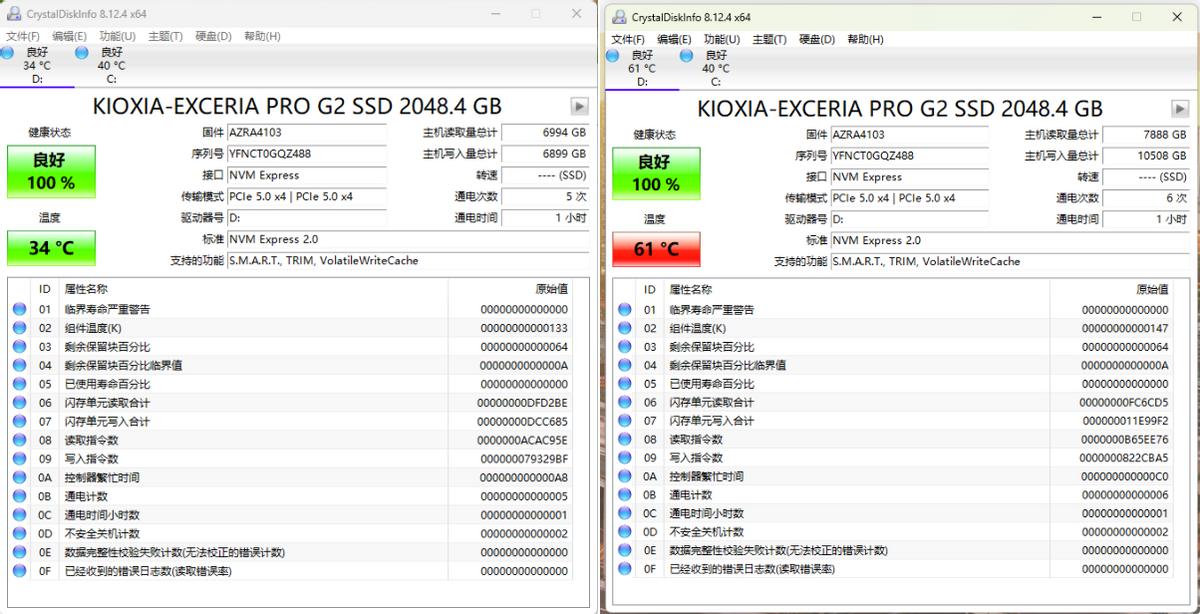Open the 硬盘(D) disk selection menu in right window

816,39
